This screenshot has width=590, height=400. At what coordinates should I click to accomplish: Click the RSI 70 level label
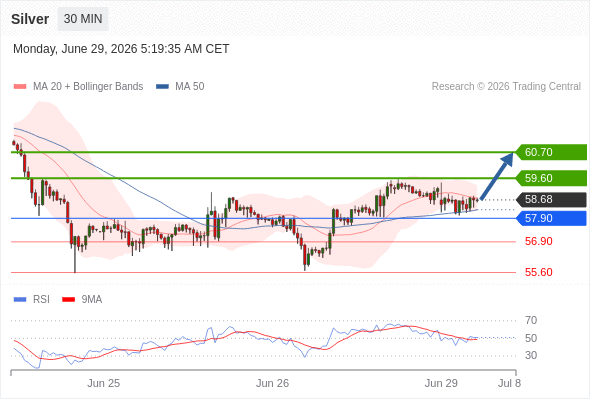531,321
